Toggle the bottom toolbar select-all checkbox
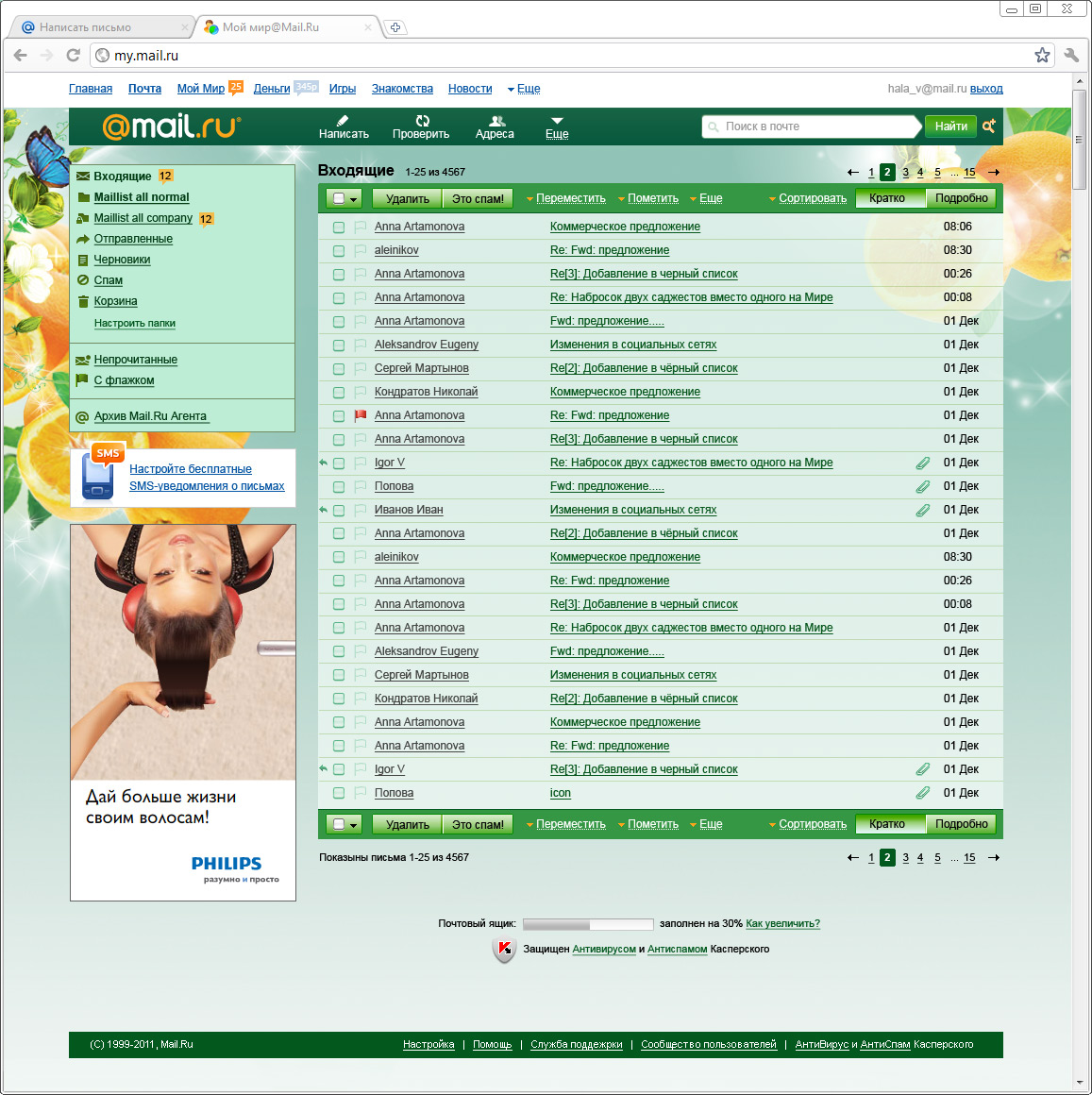 (339, 824)
